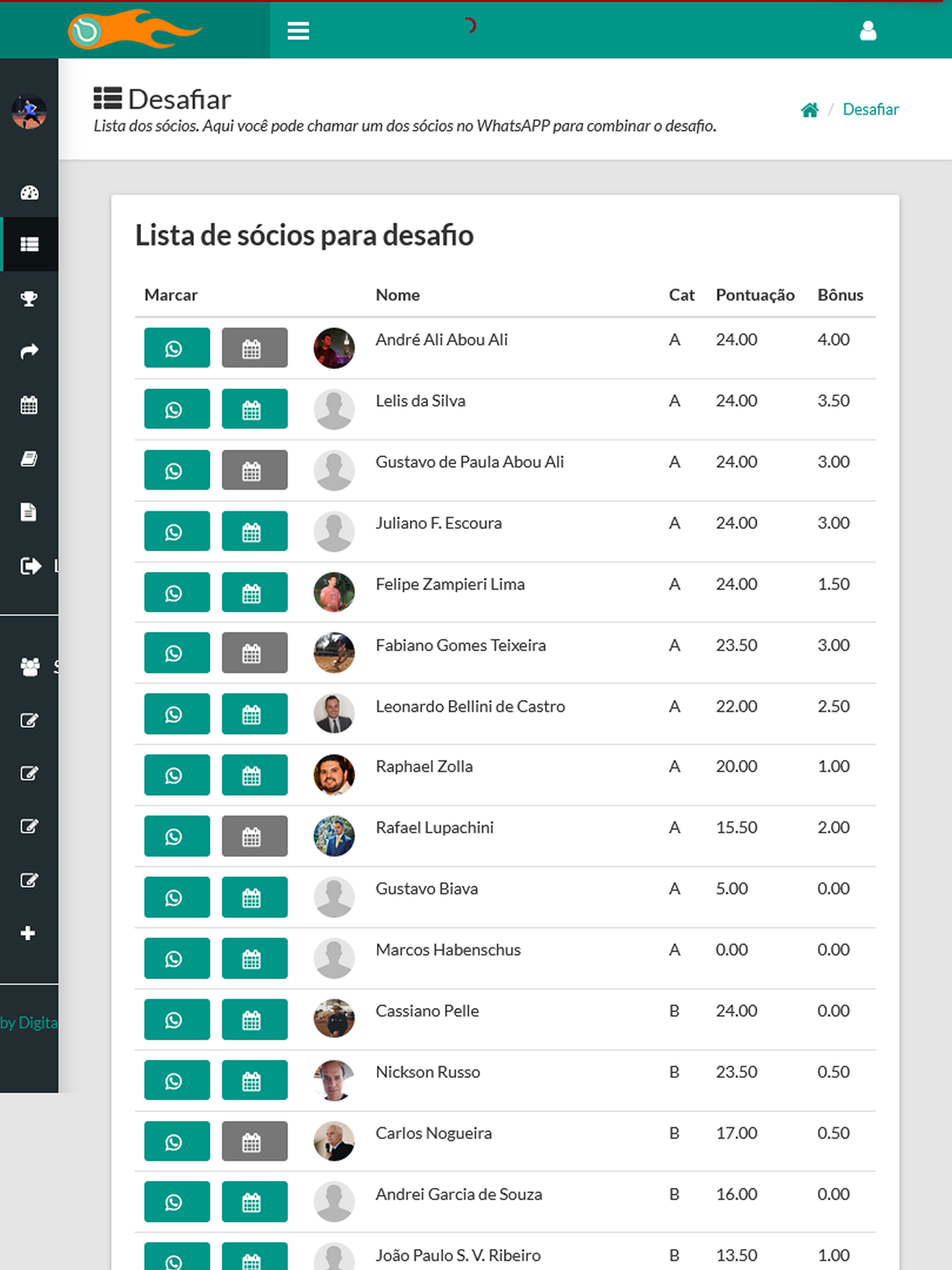Click the 4.00 bonus of André Ali Abou Ali
952x1270 pixels.
pyautogui.click(x=833, y=340)
